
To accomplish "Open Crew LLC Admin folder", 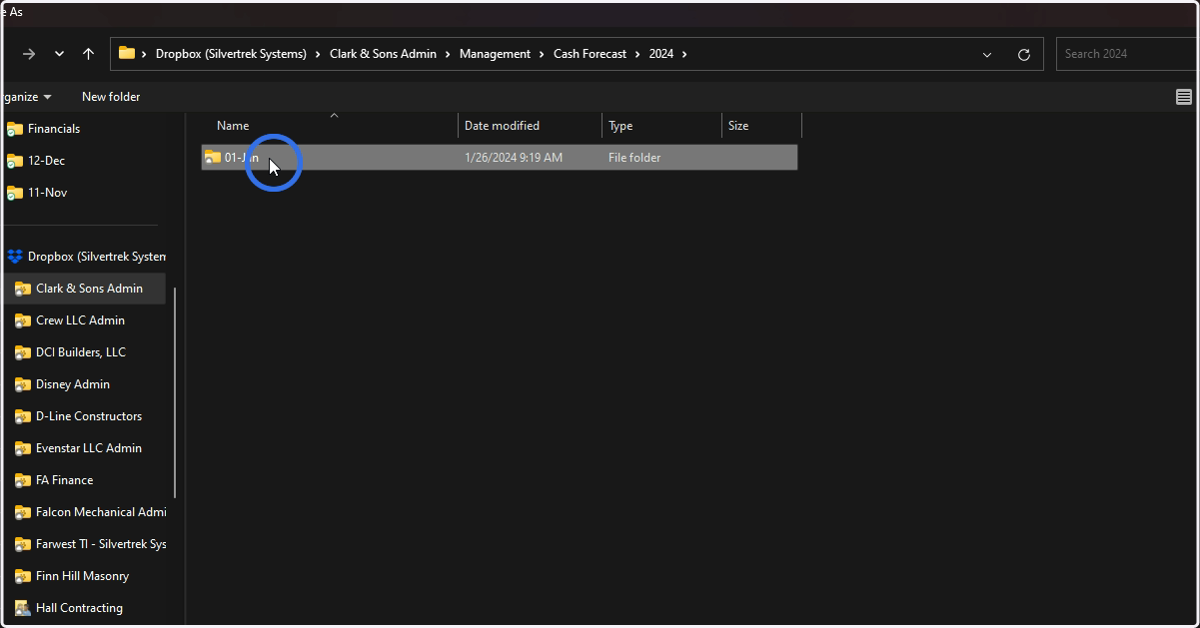I will point(80,321).
